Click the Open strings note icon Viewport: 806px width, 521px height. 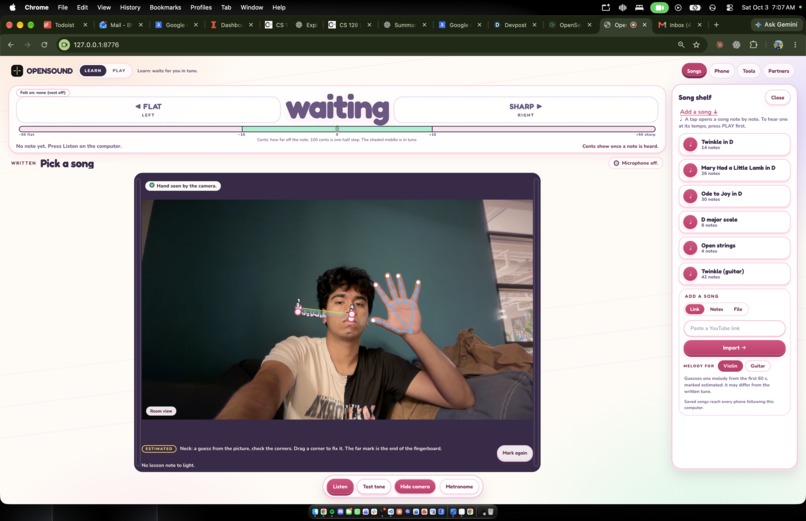pos(690,248)
